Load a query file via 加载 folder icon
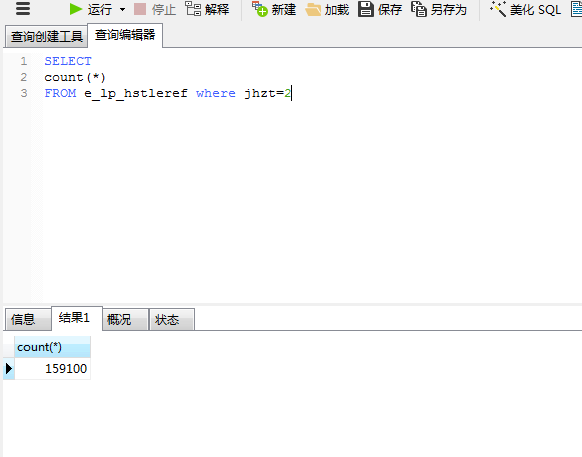Viewport: 582px width, 457px height. click(x=313, y=10)
